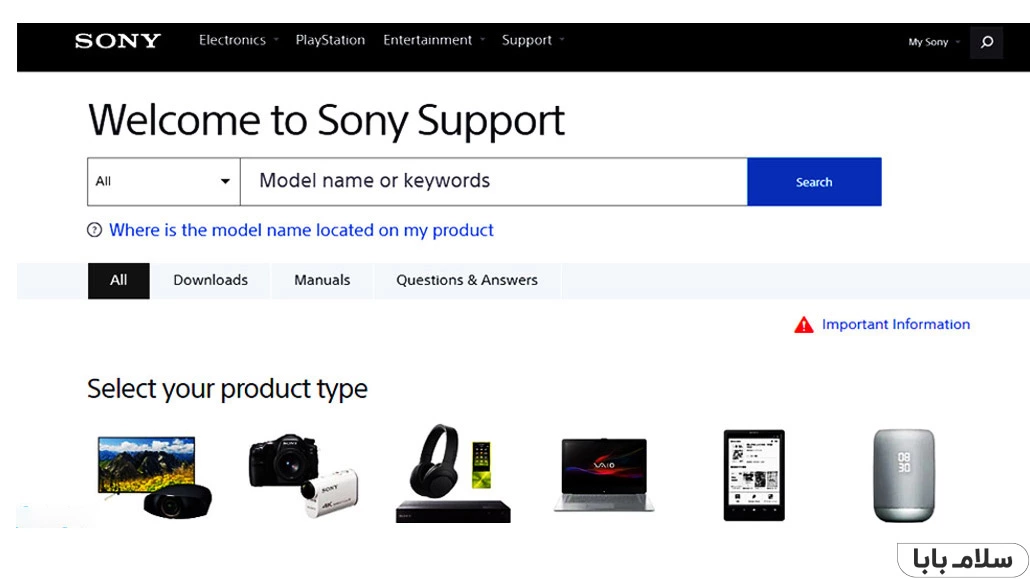Switch to the Downloads tab
1030x579 pixels.
(x=210, y=281)
